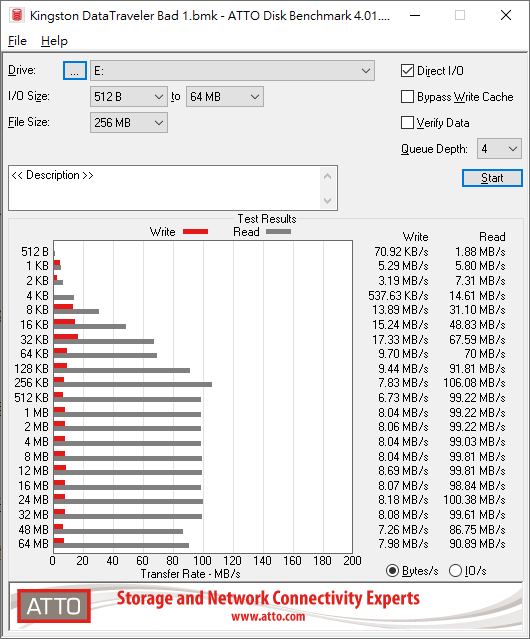Select the IO/s radio button
530x639 pixels.
click(x=455, y=571)
